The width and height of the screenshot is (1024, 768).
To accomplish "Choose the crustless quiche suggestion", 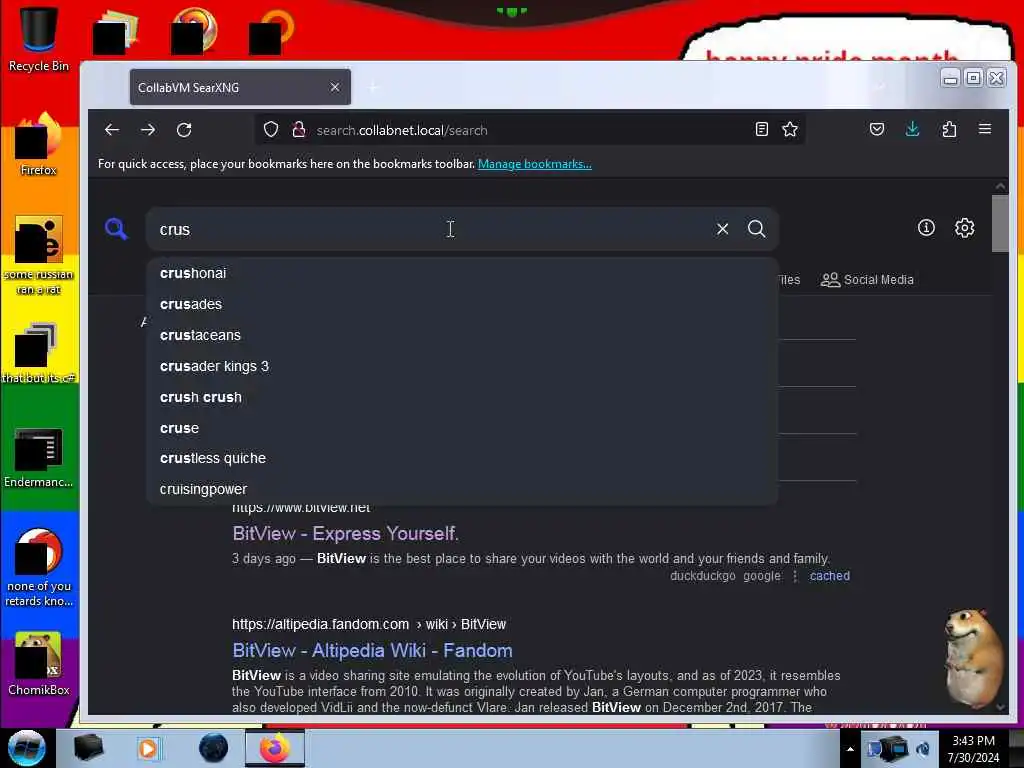I will (462, 458).
